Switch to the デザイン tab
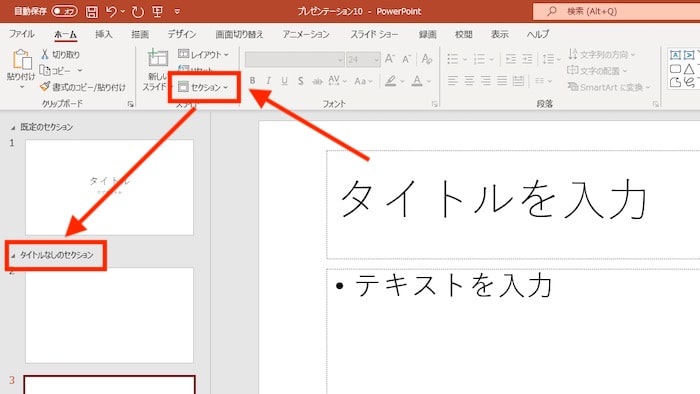 click(181, 34)
